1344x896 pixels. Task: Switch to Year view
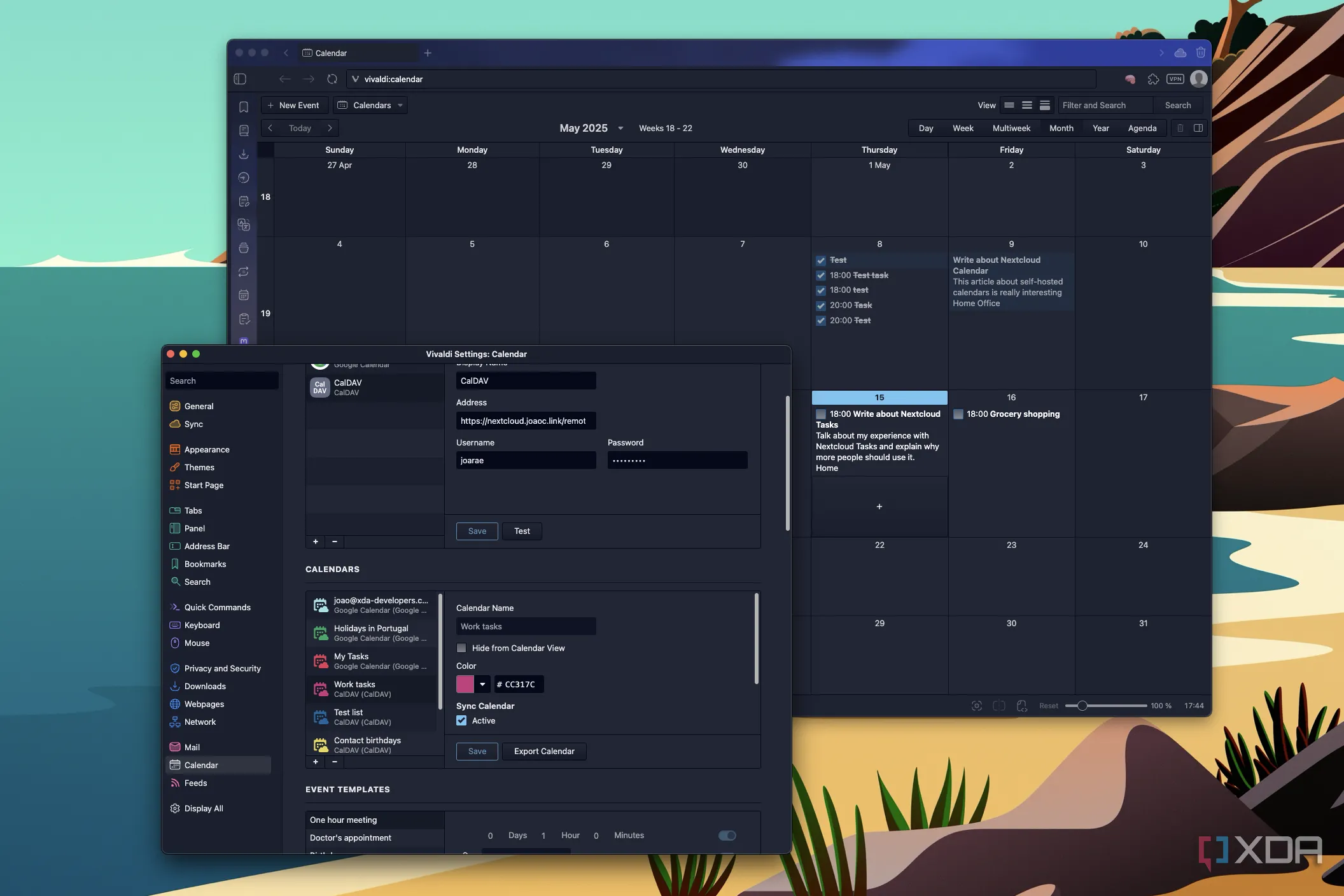1101,128
